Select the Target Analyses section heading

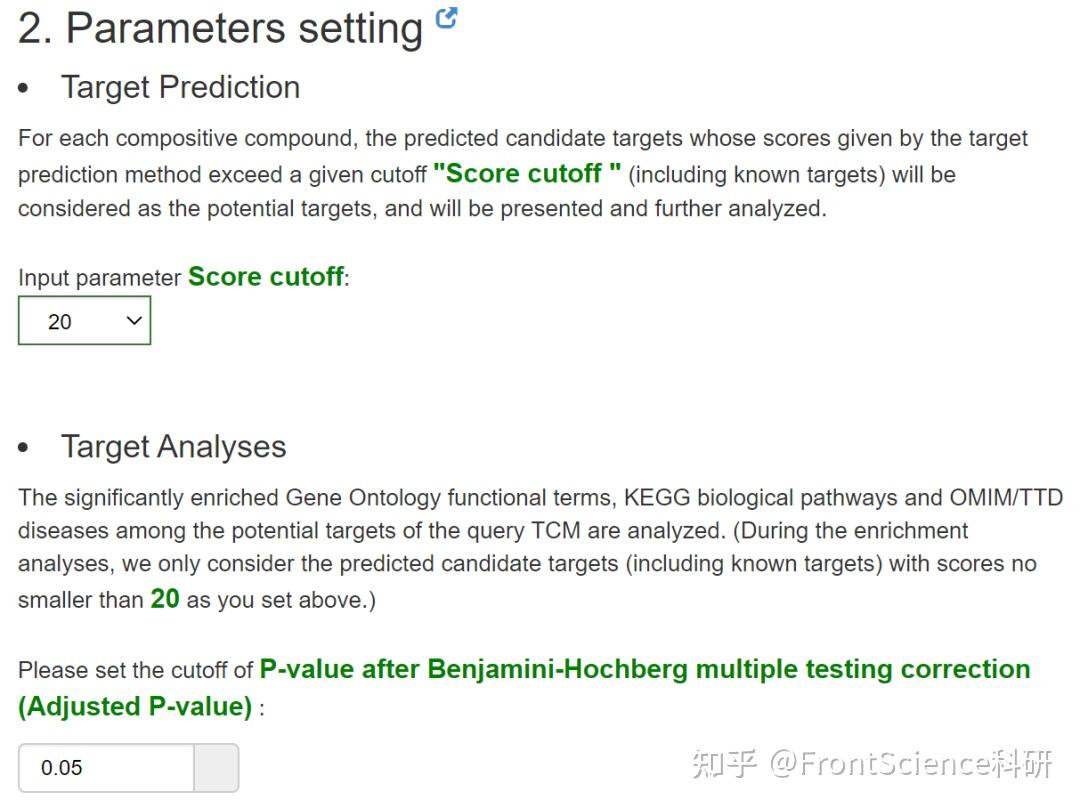coord(173,446)
